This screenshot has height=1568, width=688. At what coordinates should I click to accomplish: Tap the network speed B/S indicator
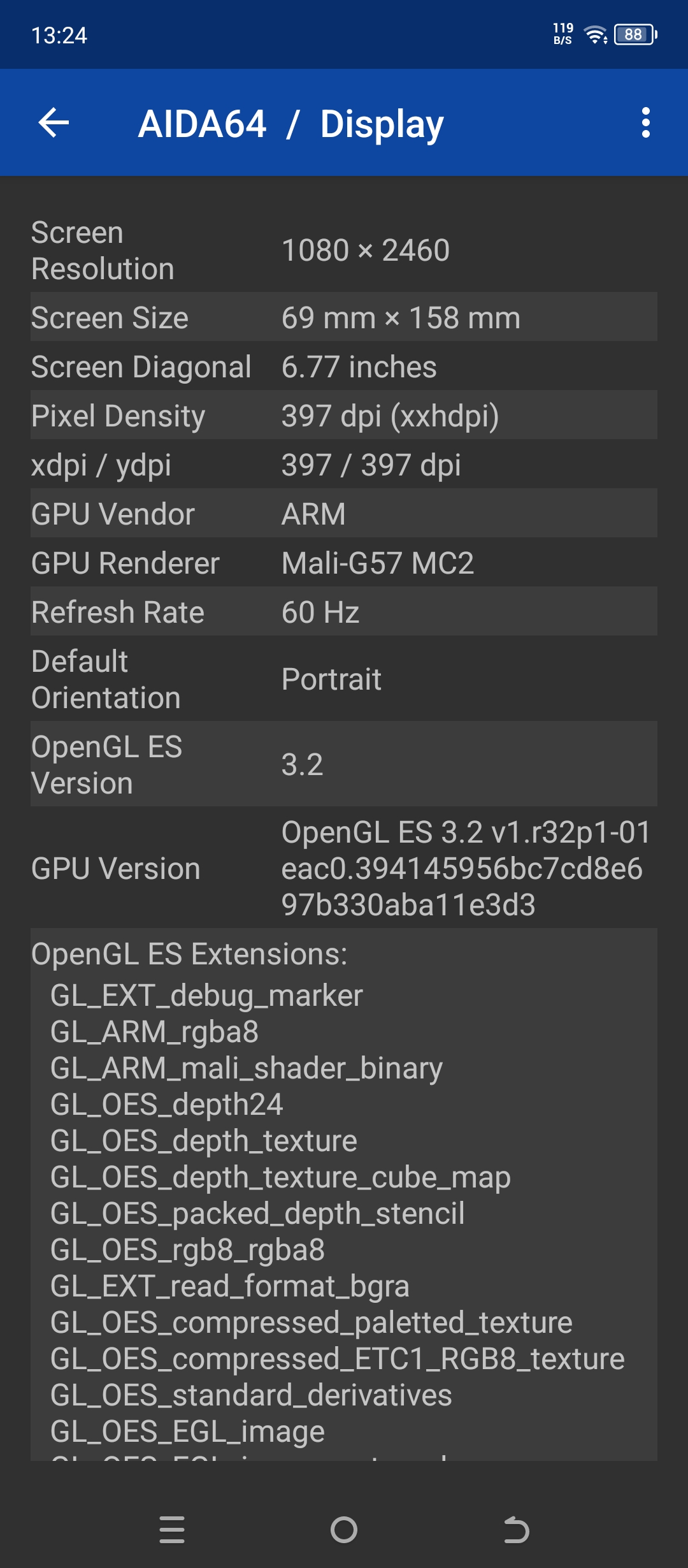(x=563, y=34)
